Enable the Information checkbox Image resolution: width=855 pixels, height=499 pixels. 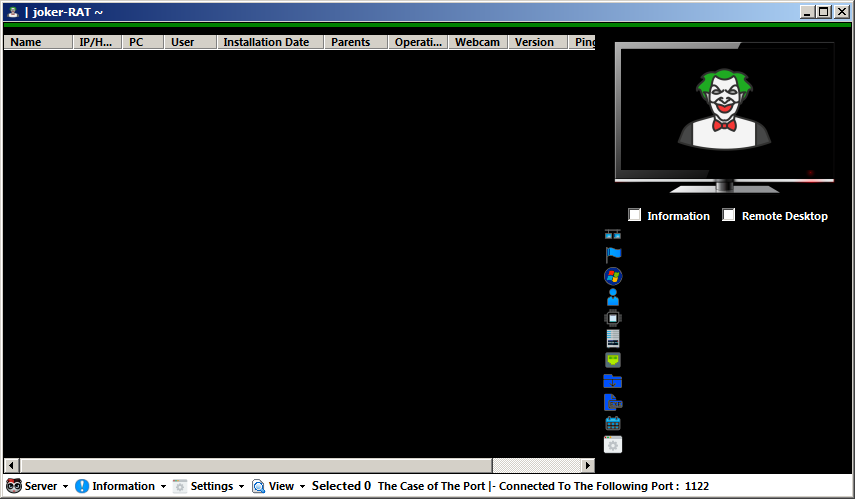(635, 215)
